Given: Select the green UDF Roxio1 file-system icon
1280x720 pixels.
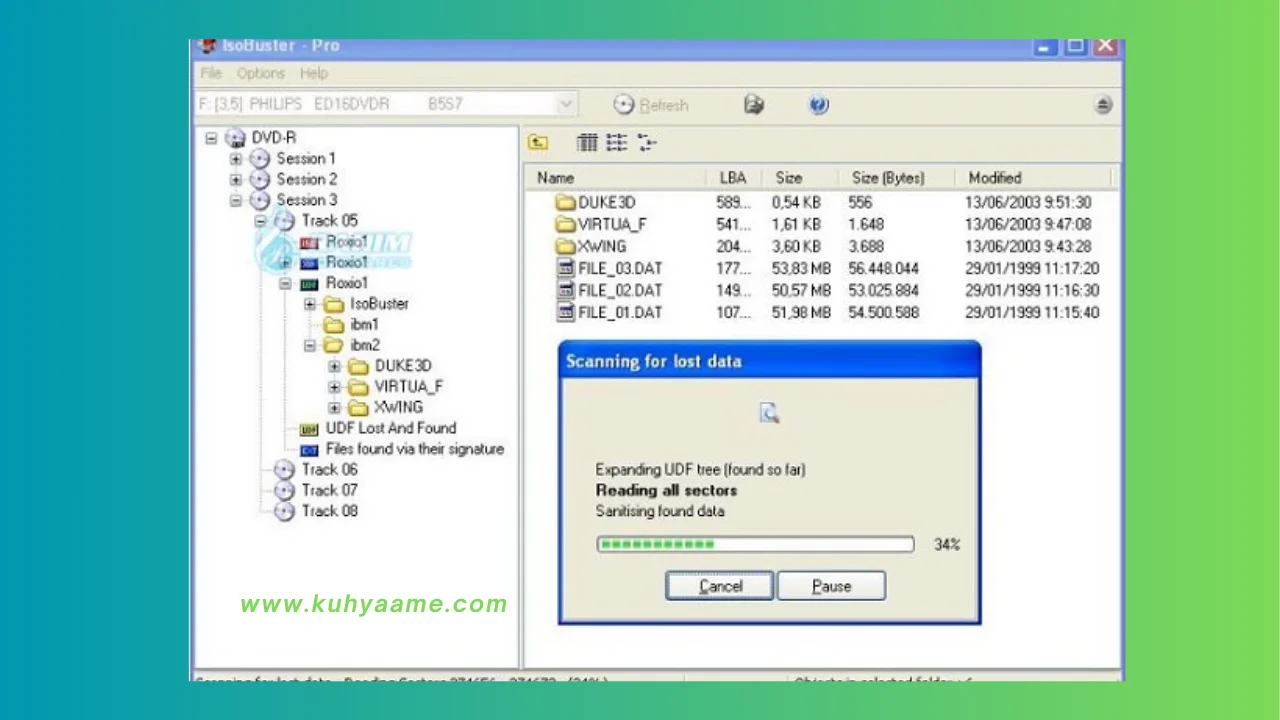Looking at the screenshot, I should [309, 284].
